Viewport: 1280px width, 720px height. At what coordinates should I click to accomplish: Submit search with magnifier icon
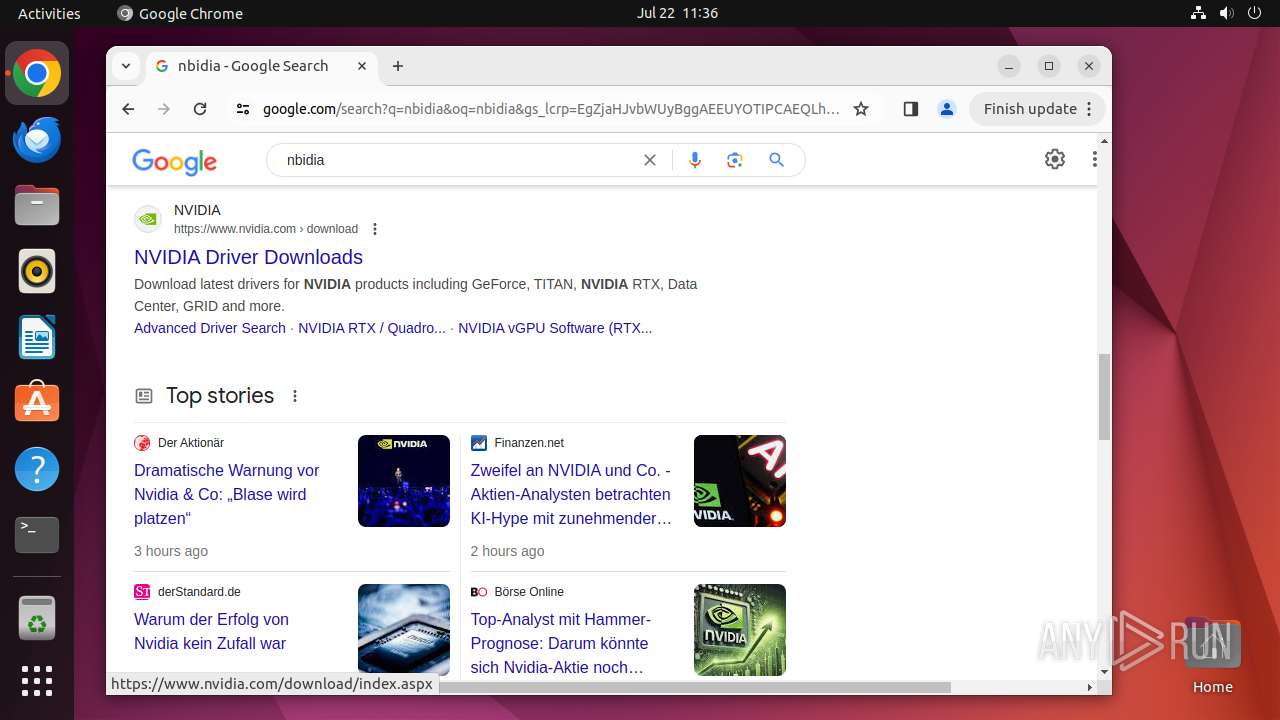[777, 160]
